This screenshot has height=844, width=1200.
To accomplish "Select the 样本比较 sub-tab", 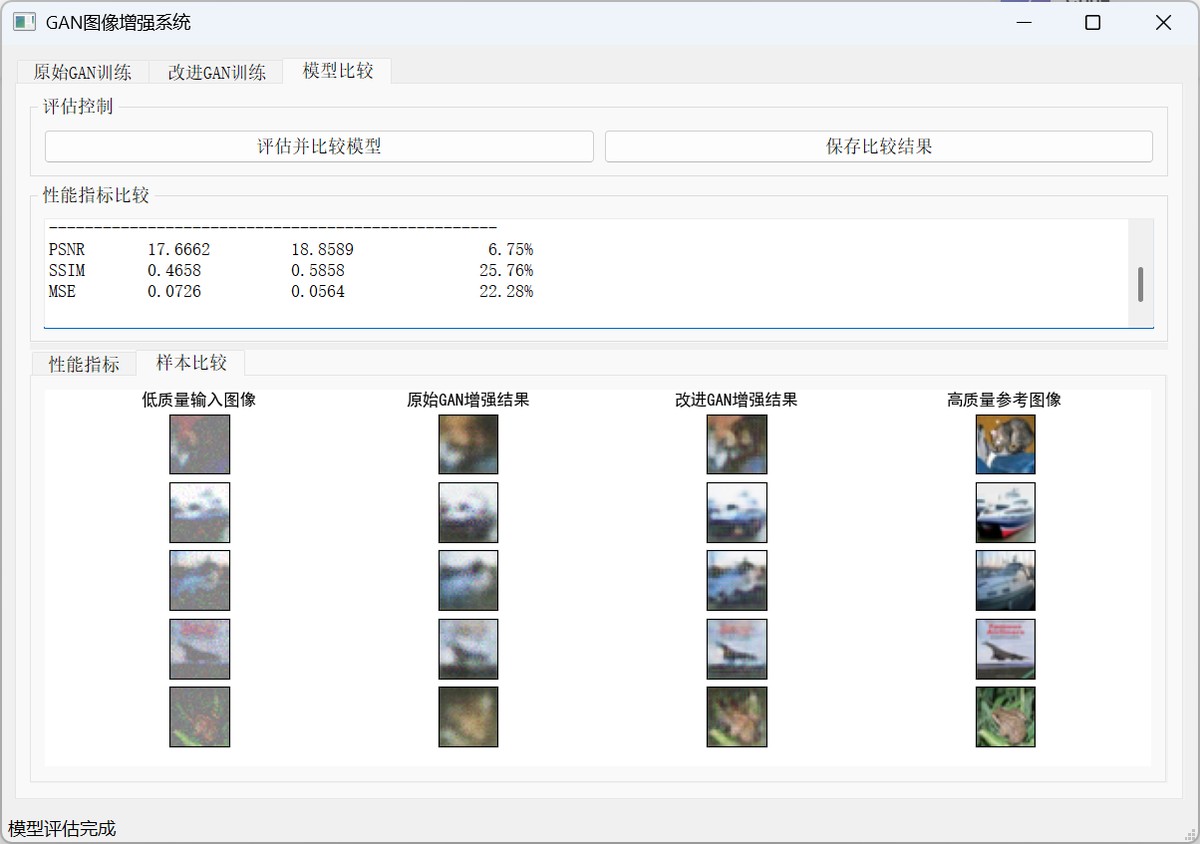I will coord(191,363).
